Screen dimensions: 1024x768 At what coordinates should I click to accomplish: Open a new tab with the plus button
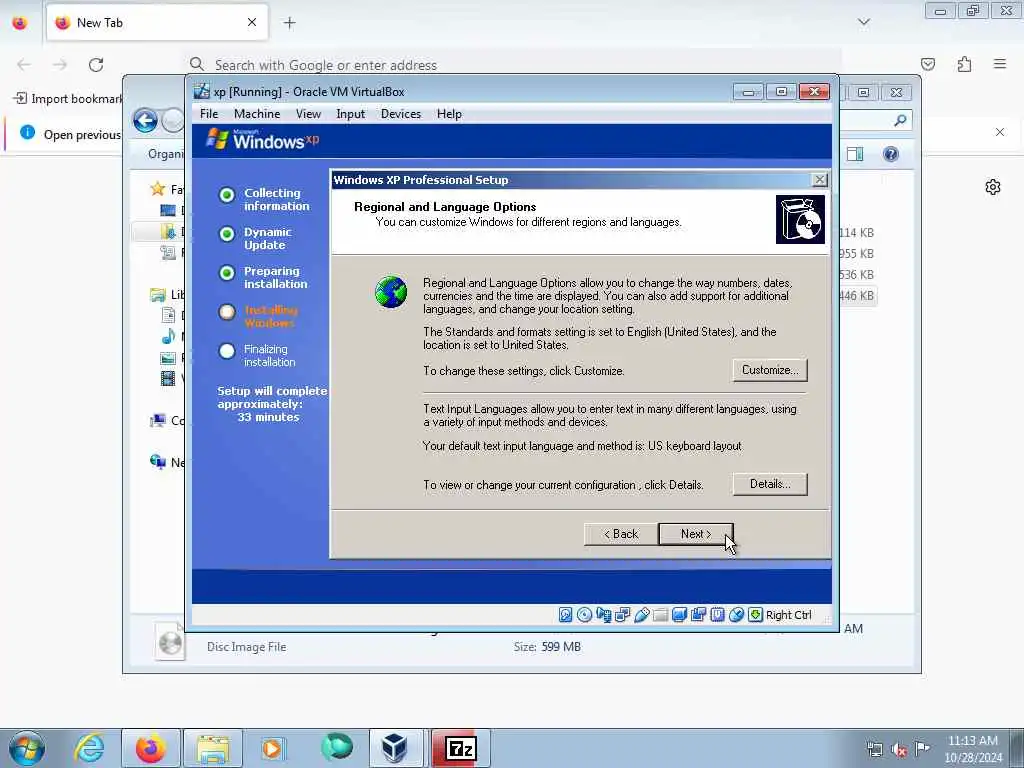289,23
